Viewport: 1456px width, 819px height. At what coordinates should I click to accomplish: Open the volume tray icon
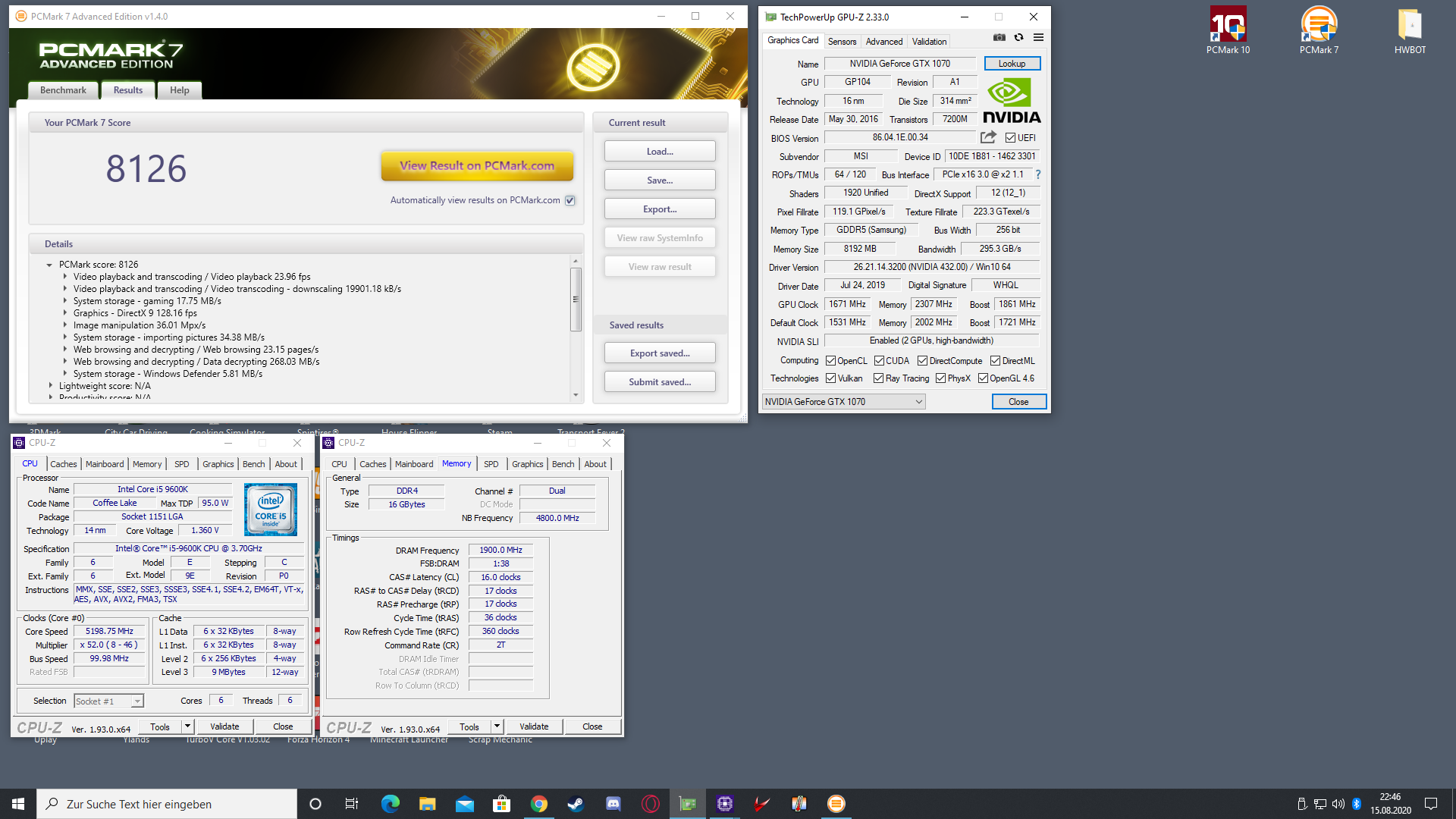click(x=1338, y=804)
